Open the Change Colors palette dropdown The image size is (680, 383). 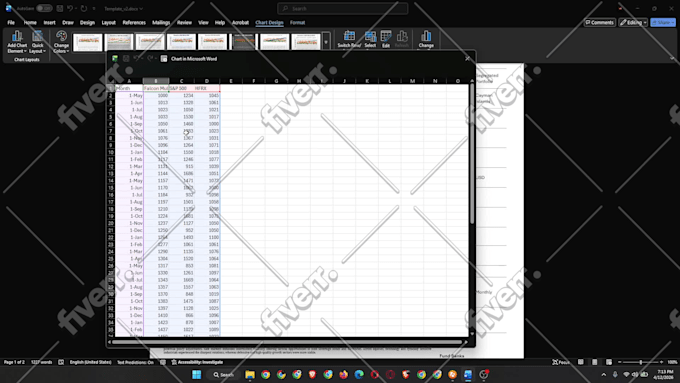61,42
